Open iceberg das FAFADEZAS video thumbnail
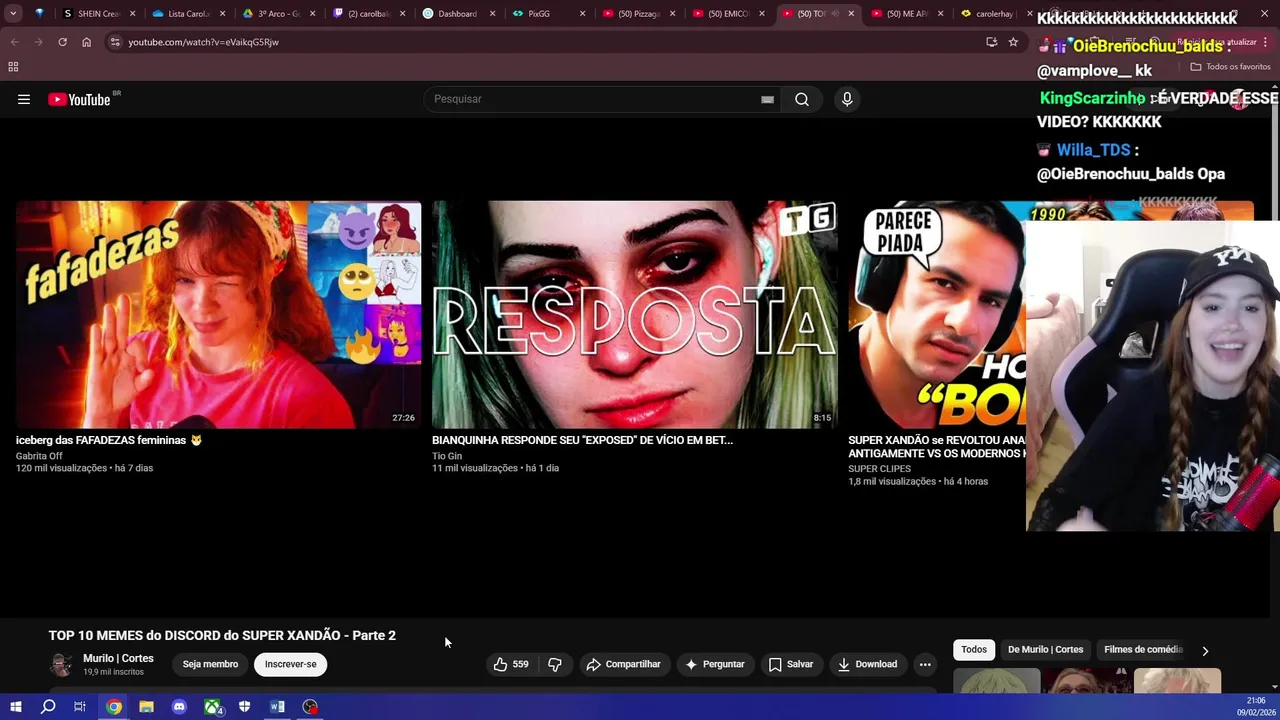Image resolution: width=1280 pixels, height=720 pixels. pyautogui.click(x=218, y=315)
